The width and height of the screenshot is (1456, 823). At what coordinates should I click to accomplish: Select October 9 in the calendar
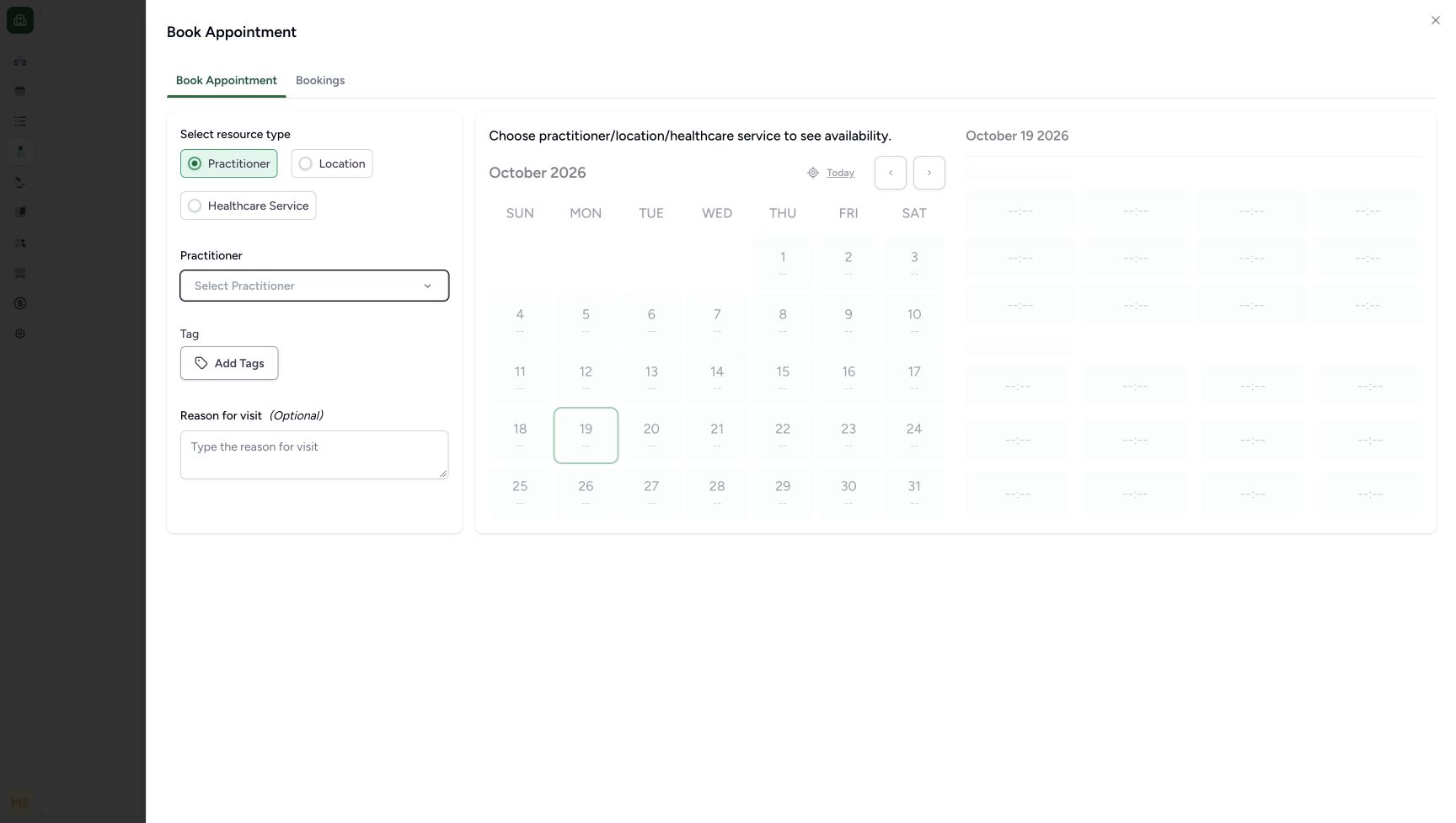tap(848, 321)
